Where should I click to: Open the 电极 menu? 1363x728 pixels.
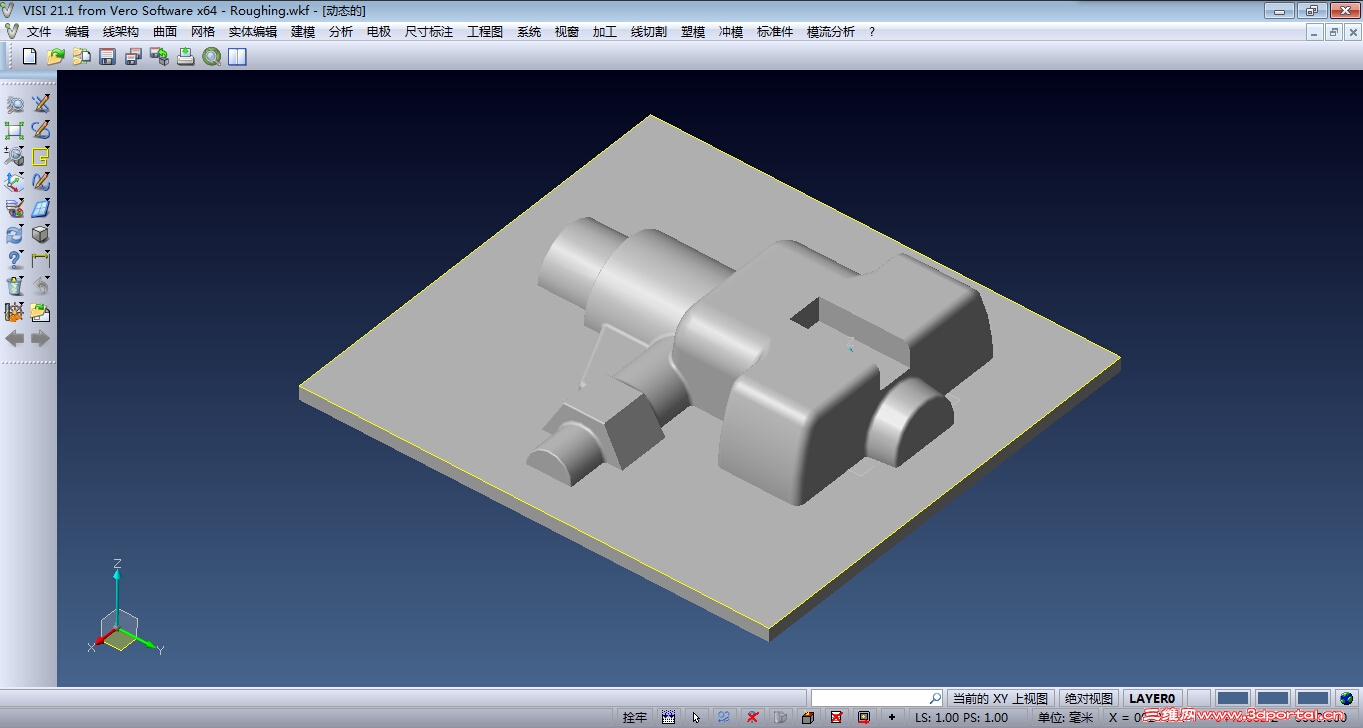coord(379,32)
